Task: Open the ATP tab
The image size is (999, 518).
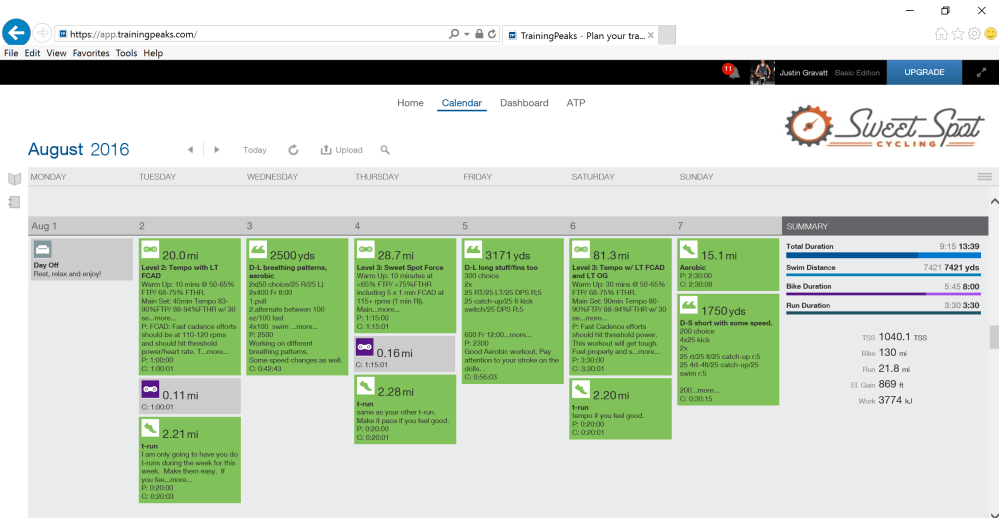Action: 576,103
